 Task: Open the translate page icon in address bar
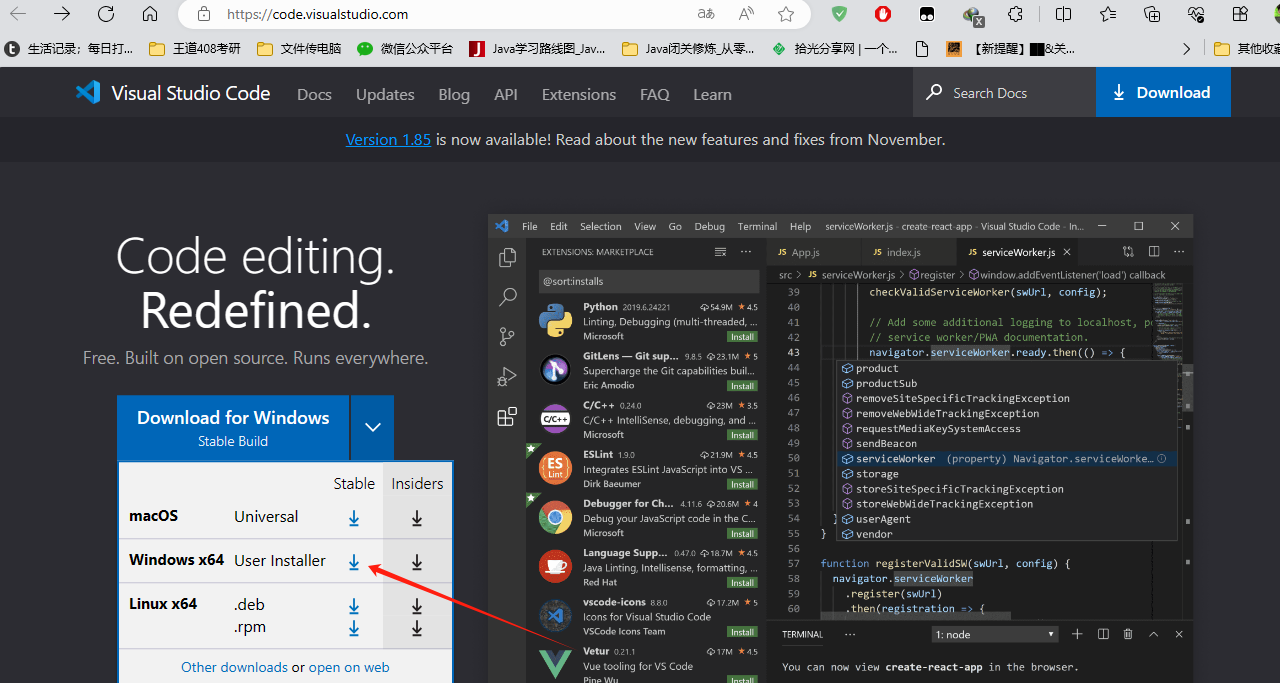pos(706,14)
